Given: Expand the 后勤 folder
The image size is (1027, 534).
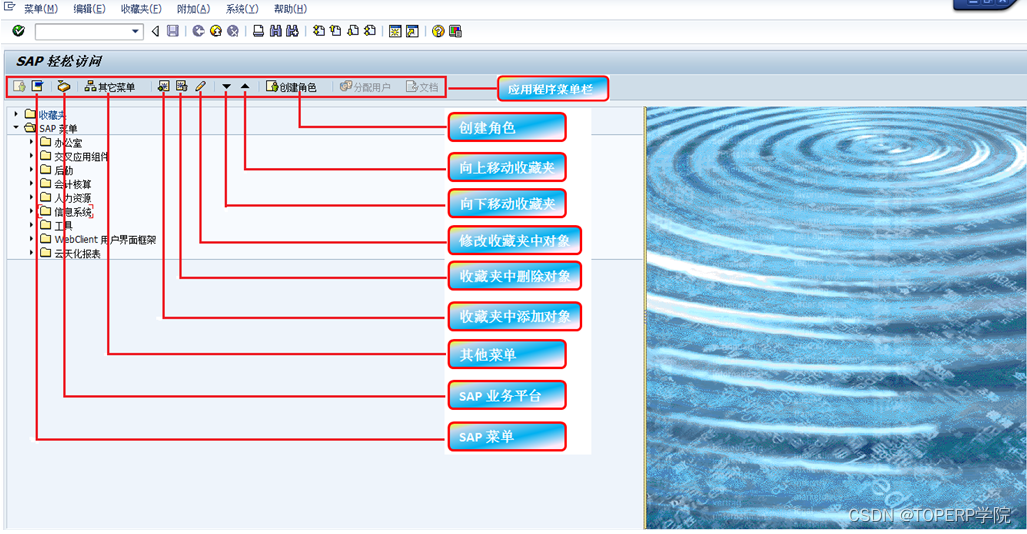Looking at the screenshot, I should click(x=31, y=169).
